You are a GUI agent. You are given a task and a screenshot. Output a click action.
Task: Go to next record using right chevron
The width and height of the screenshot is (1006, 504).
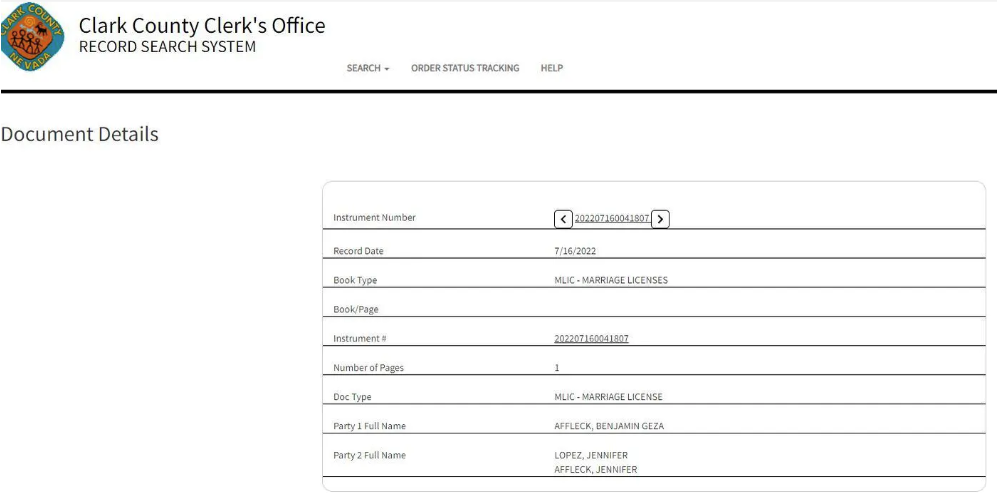[660, 219]
